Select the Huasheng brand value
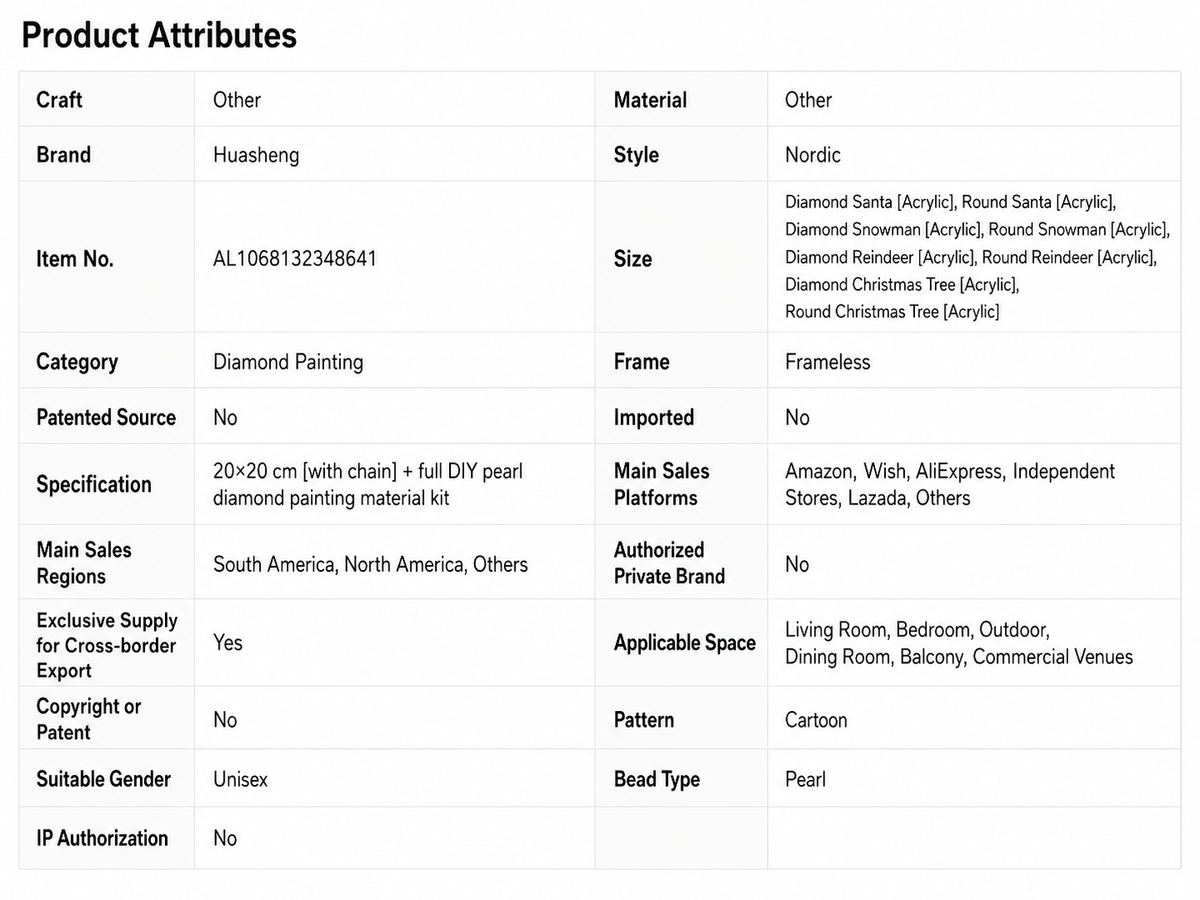This screenshot has height=900, width=1200. (256, 155)
